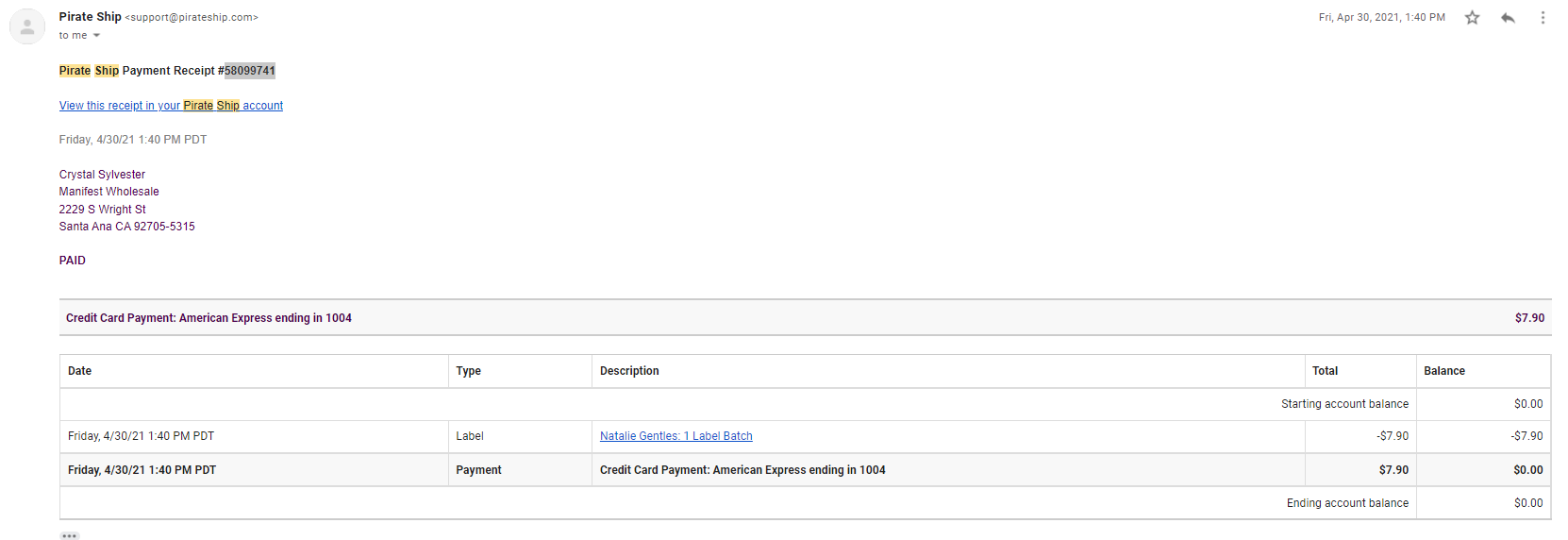Click sender name Pirate Ship
The height and width of the screenshot is (540, 1568).
91,17
